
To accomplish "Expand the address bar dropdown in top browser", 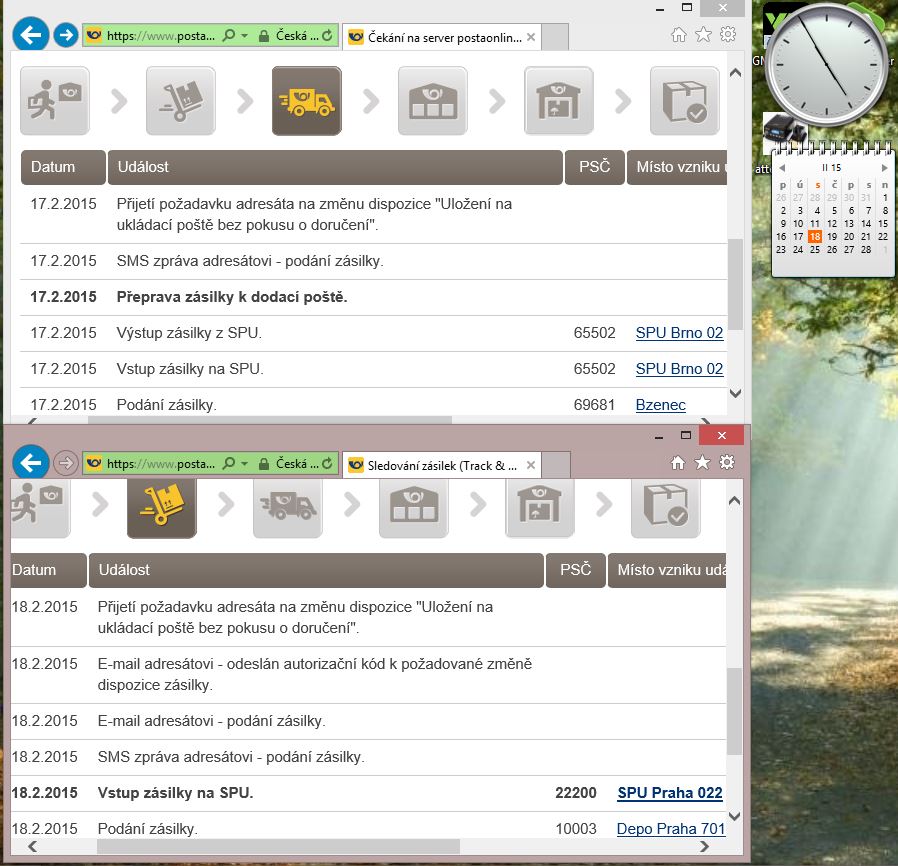I will (243, 36).
